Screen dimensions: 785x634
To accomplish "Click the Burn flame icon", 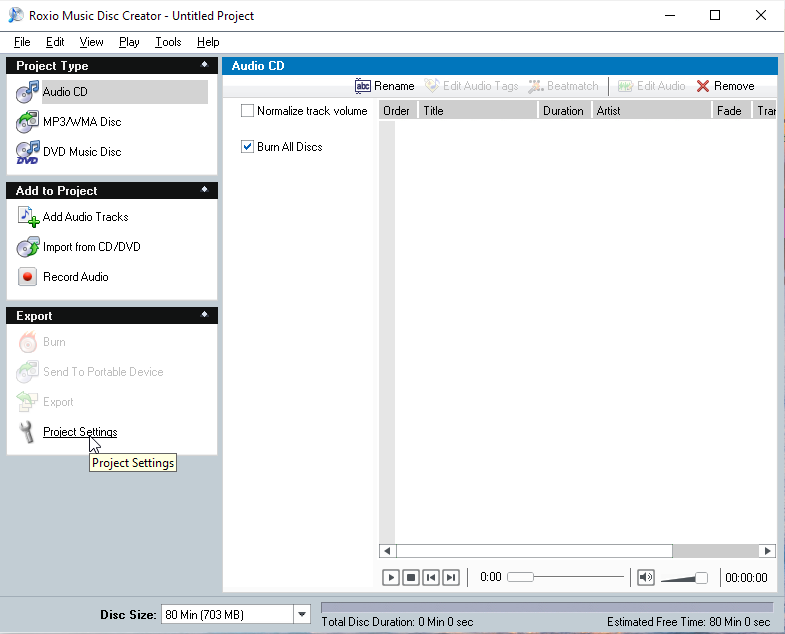I will (x=28, y=342).
